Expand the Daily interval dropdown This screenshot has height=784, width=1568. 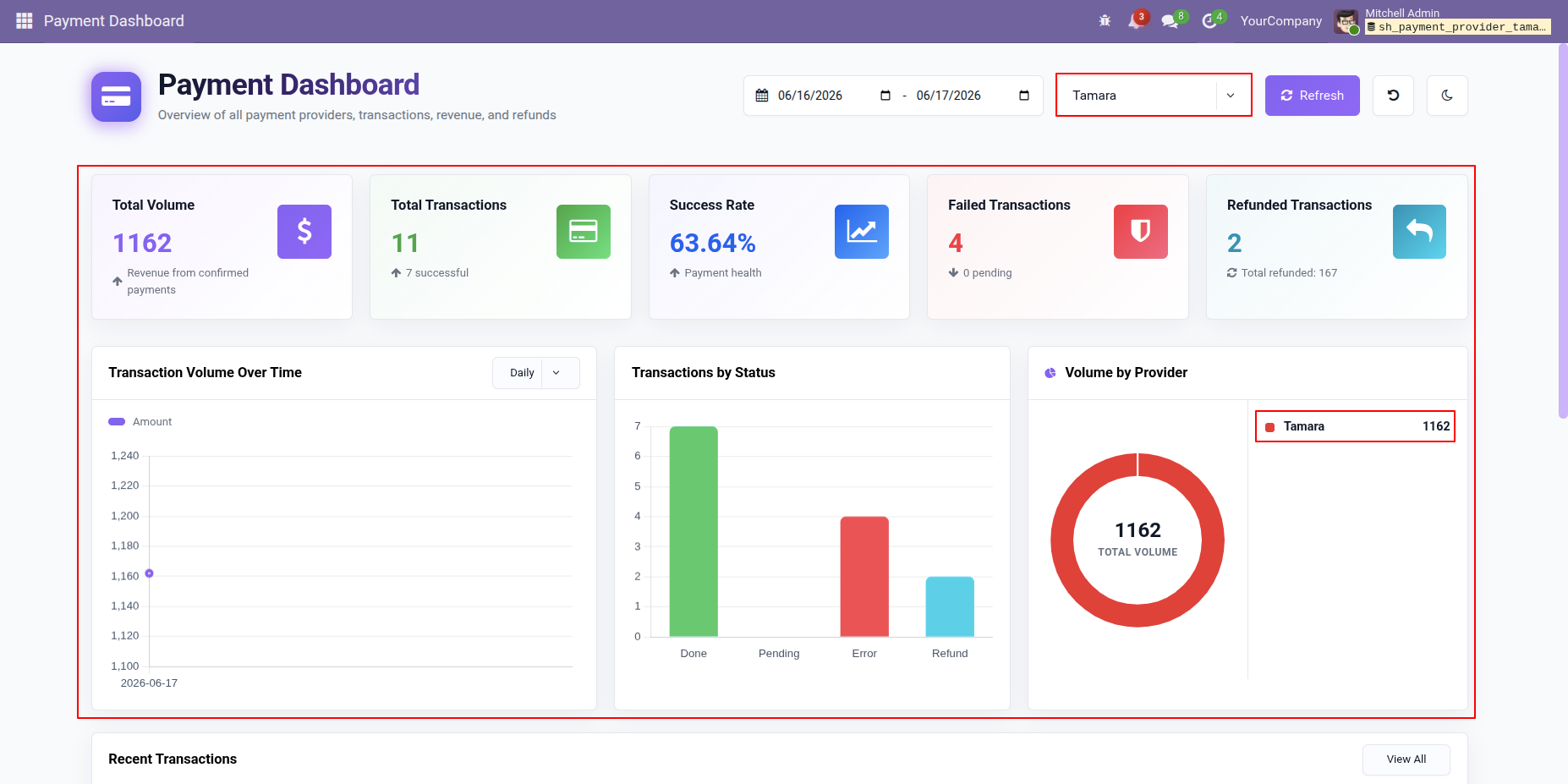[x=536, y=373]
